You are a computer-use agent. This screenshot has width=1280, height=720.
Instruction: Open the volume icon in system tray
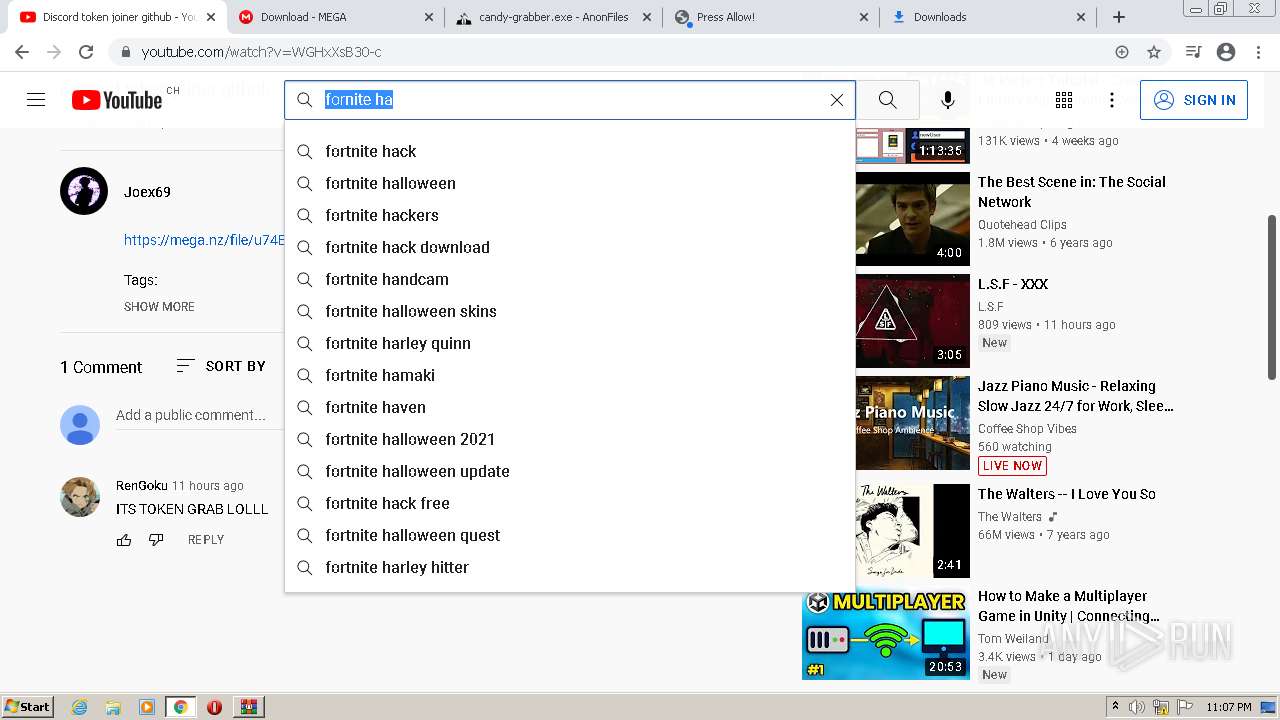pos(1137,707)
